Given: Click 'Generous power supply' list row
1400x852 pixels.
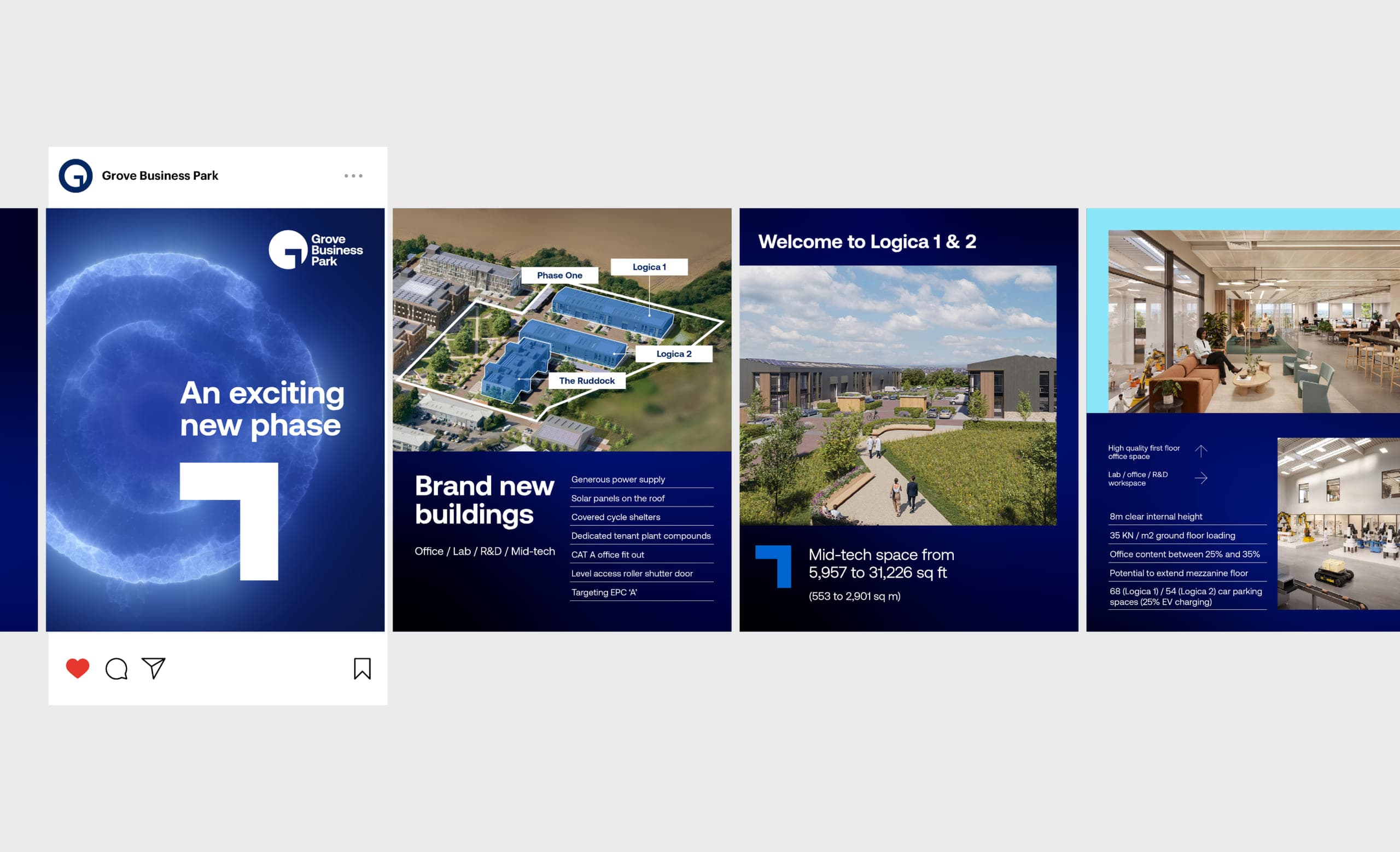Looking at the screenshot, I should point(641,480).
